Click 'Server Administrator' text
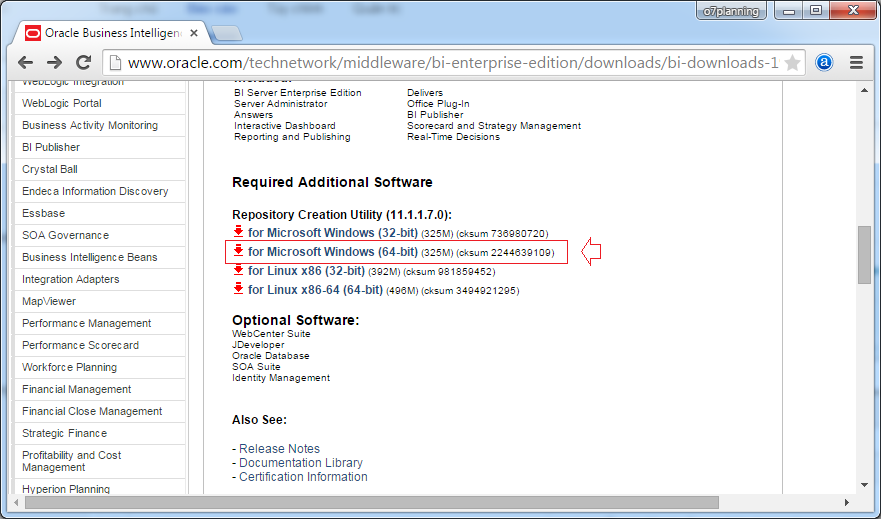Image resolution: width=881 pixels, height=519 pixels. tap(281, 104)
